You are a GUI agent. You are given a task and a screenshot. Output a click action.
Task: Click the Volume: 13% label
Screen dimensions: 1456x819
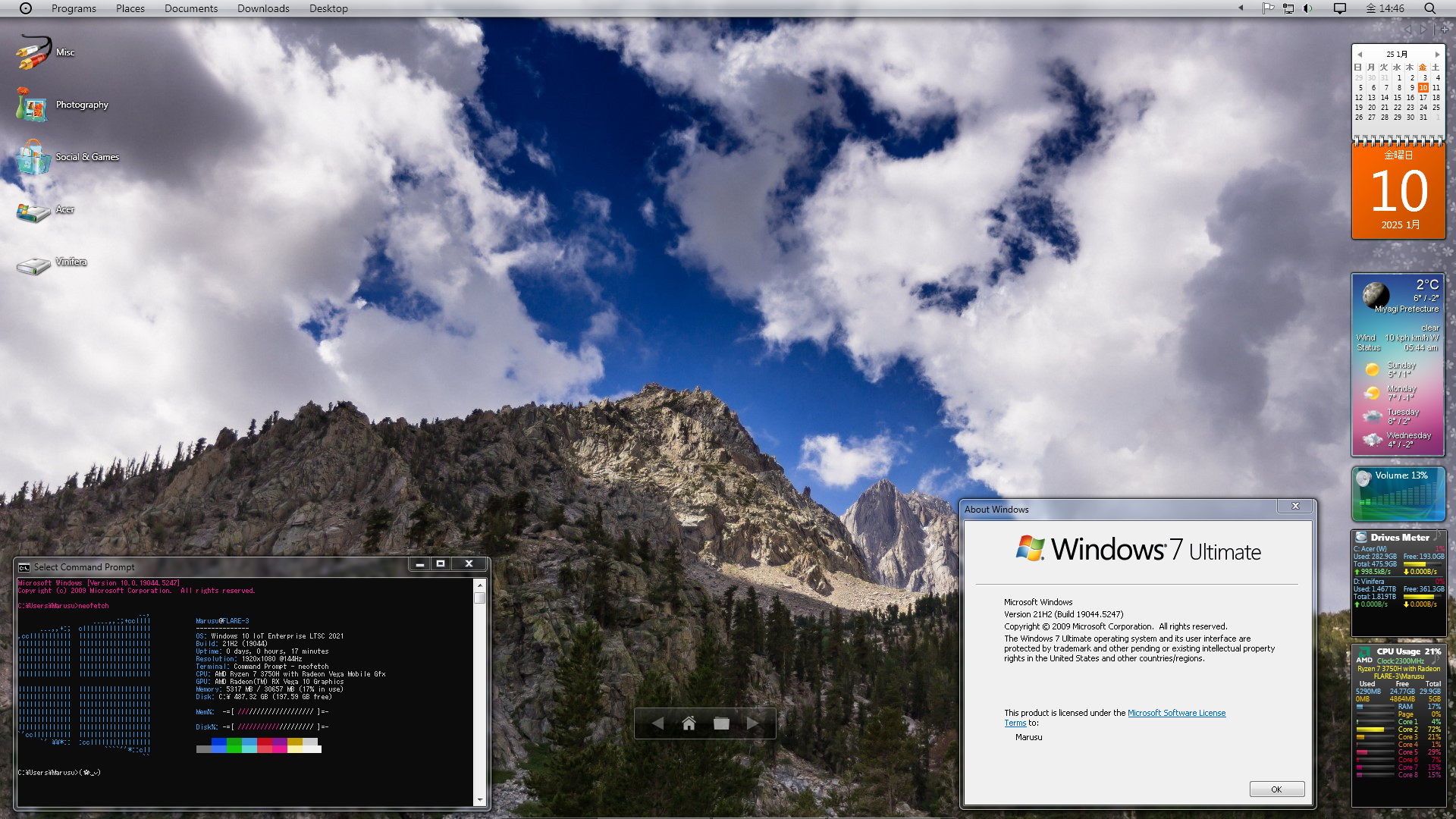1401,475
